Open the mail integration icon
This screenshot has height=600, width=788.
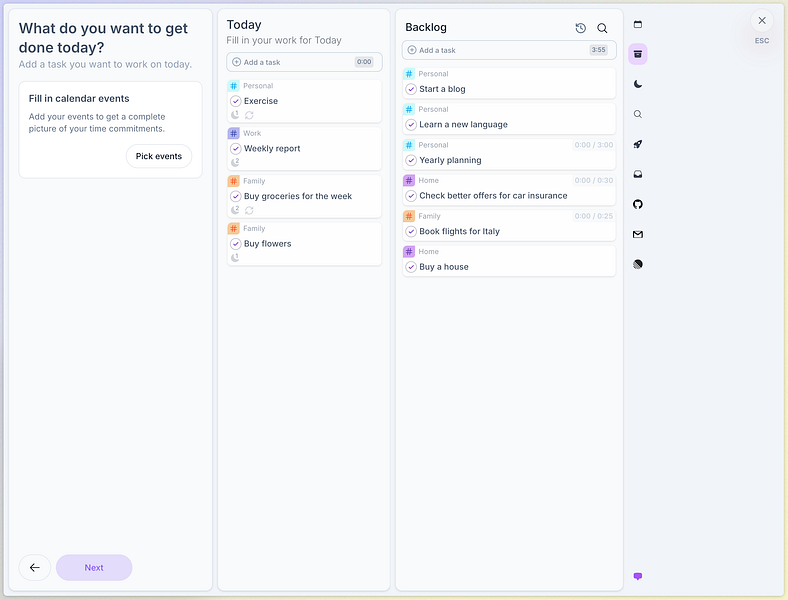(638, 234)
